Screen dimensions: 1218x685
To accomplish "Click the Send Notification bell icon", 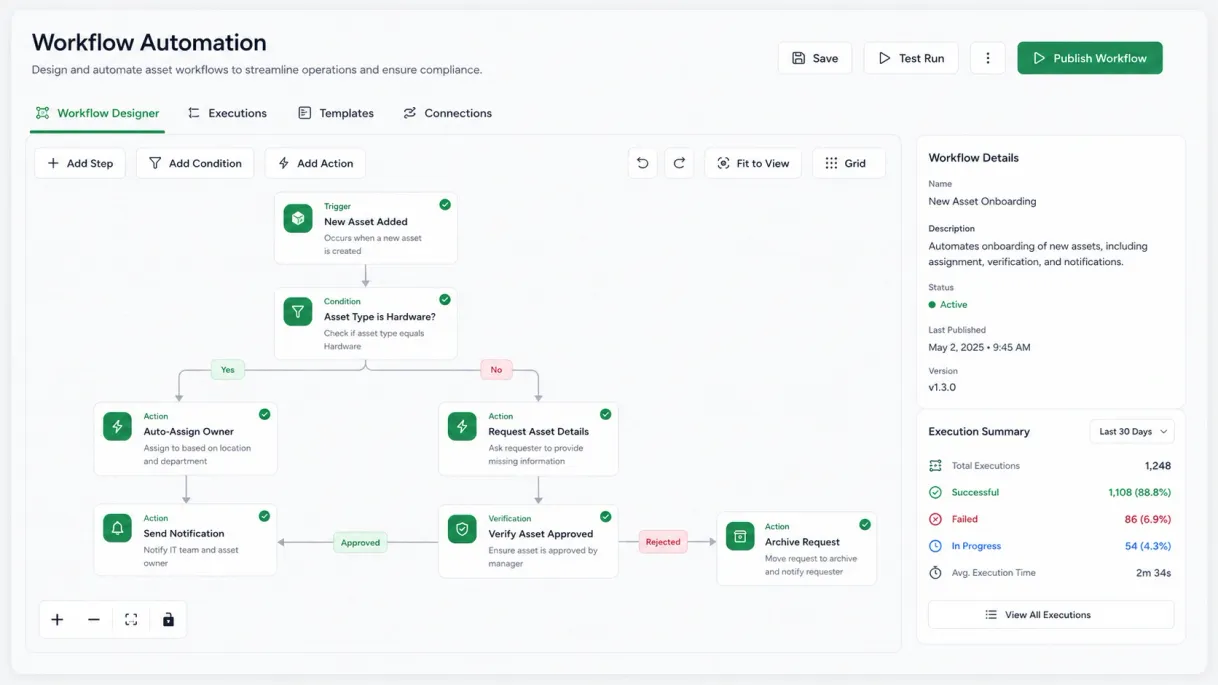I will click(118, 528).
